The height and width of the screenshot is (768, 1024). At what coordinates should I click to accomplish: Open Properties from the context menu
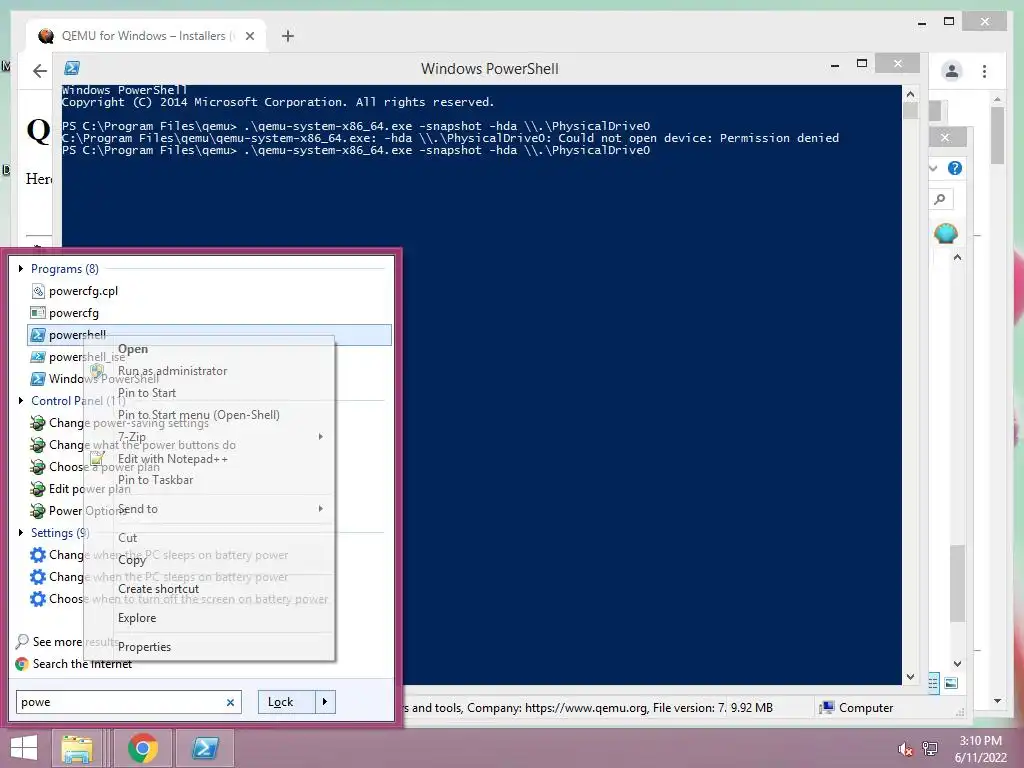(144, 647)
